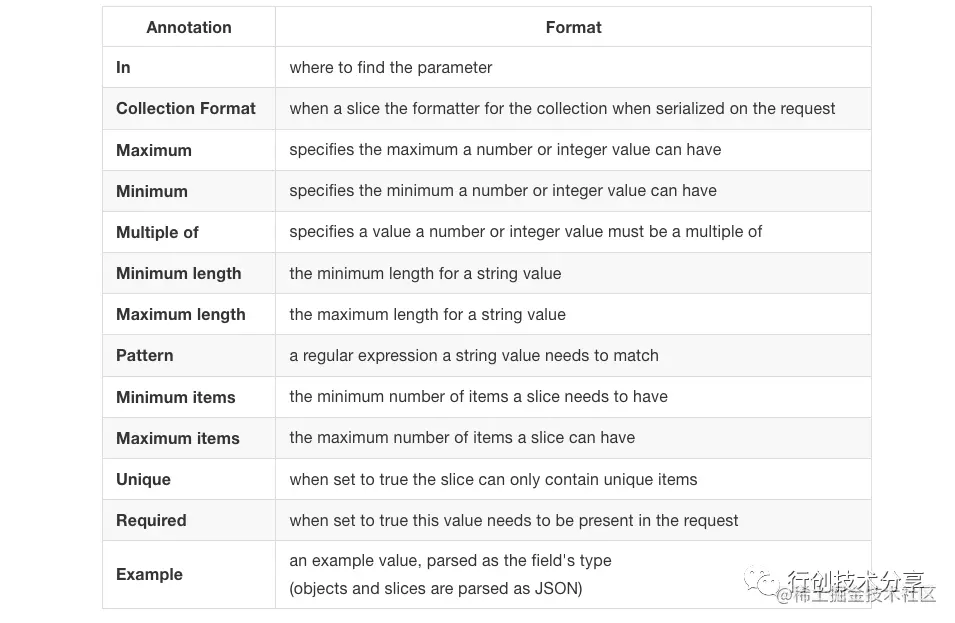Click the "Minimum length" row label
The height and width of the screenshot is (623, 955).
178,273
